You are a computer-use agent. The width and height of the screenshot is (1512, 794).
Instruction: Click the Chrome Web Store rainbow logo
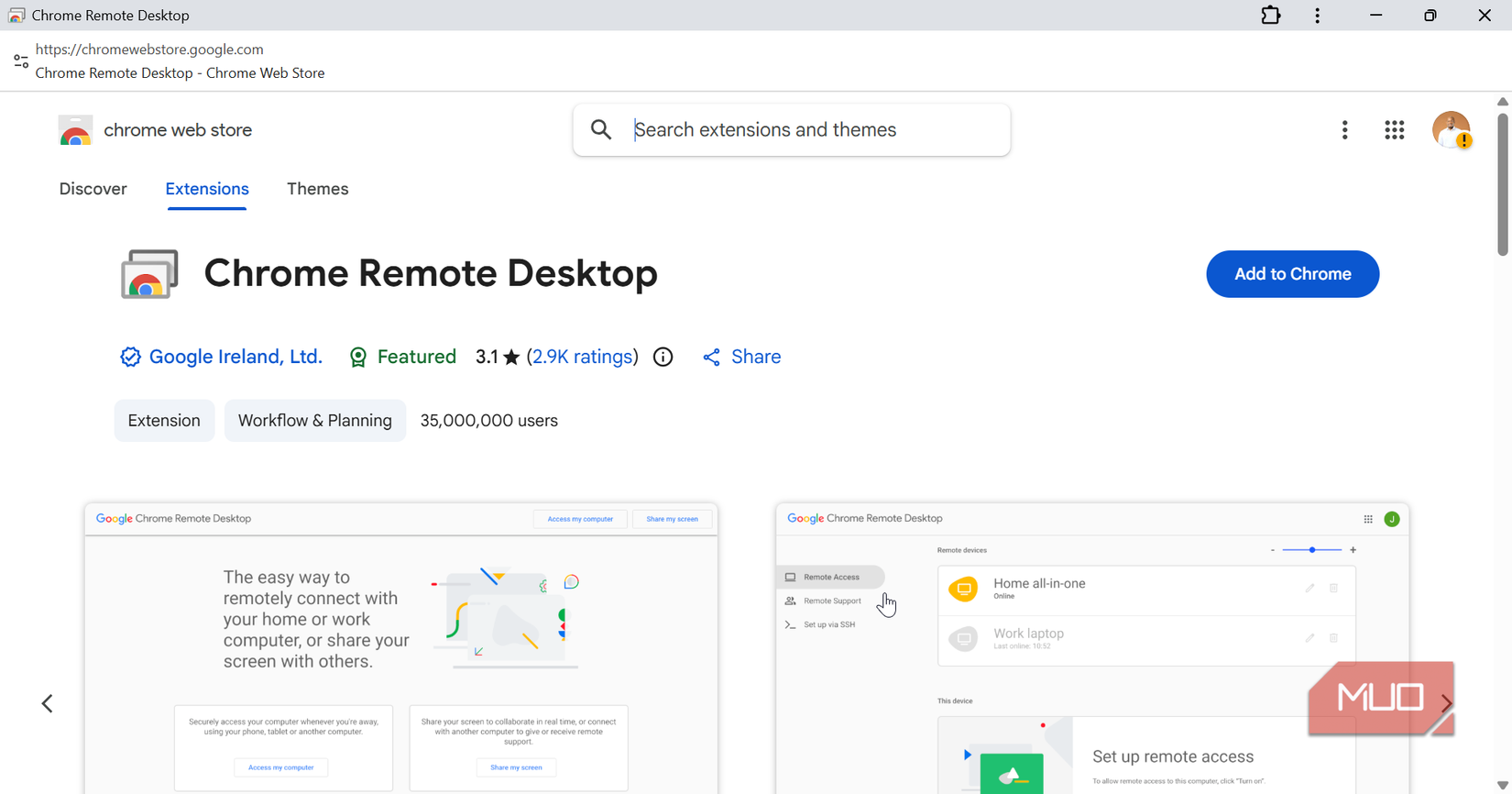coord(75,130)
